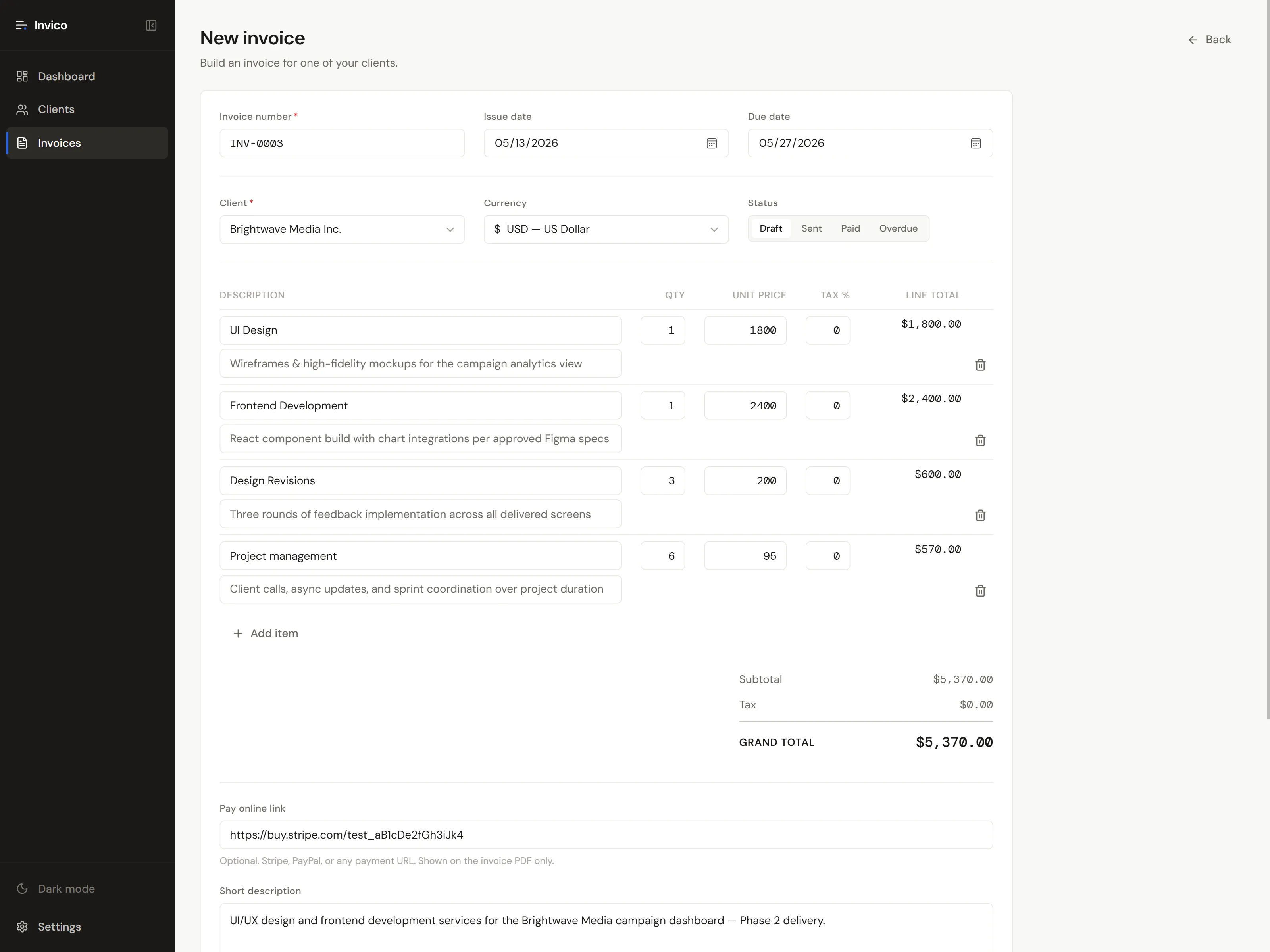The height and width of the screenshot is (952, 1270).
Task: Edit quantity 3 for Design Revisions
Action: [662, 481]
